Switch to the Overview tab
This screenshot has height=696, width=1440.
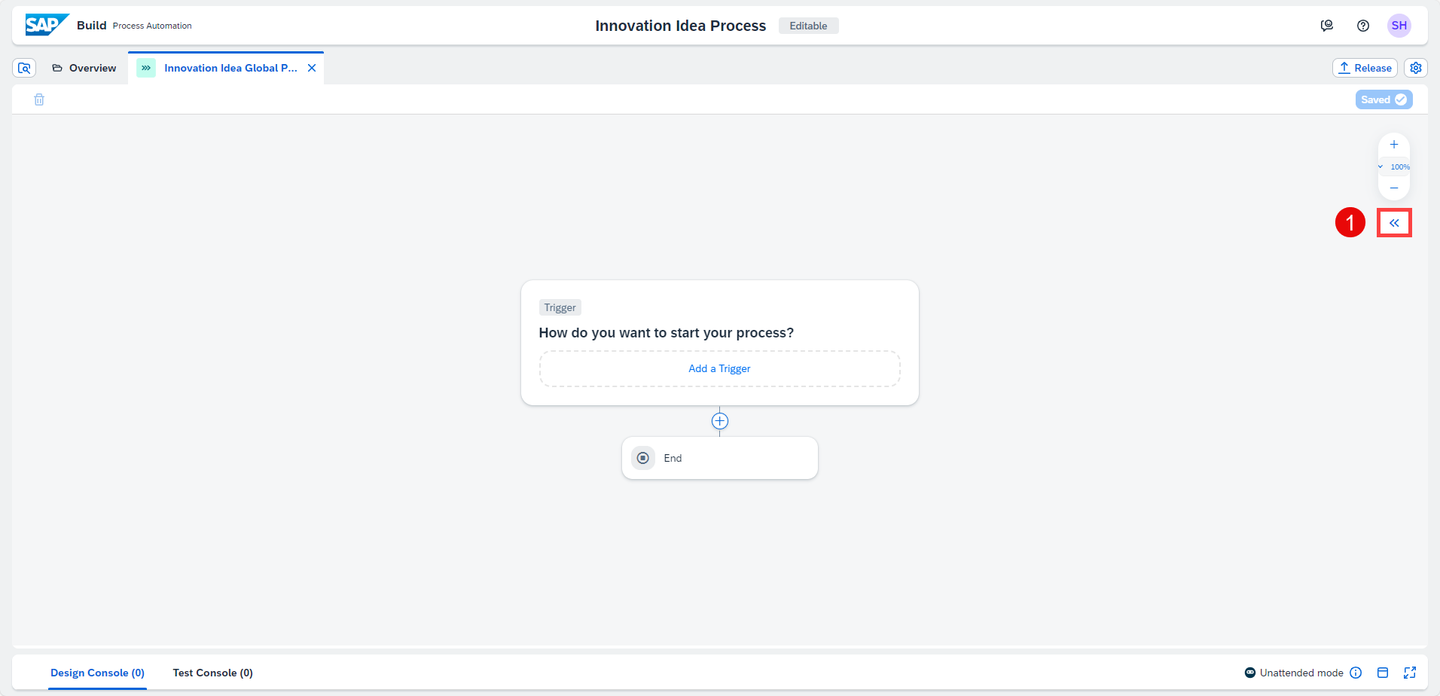coord(84,68)
